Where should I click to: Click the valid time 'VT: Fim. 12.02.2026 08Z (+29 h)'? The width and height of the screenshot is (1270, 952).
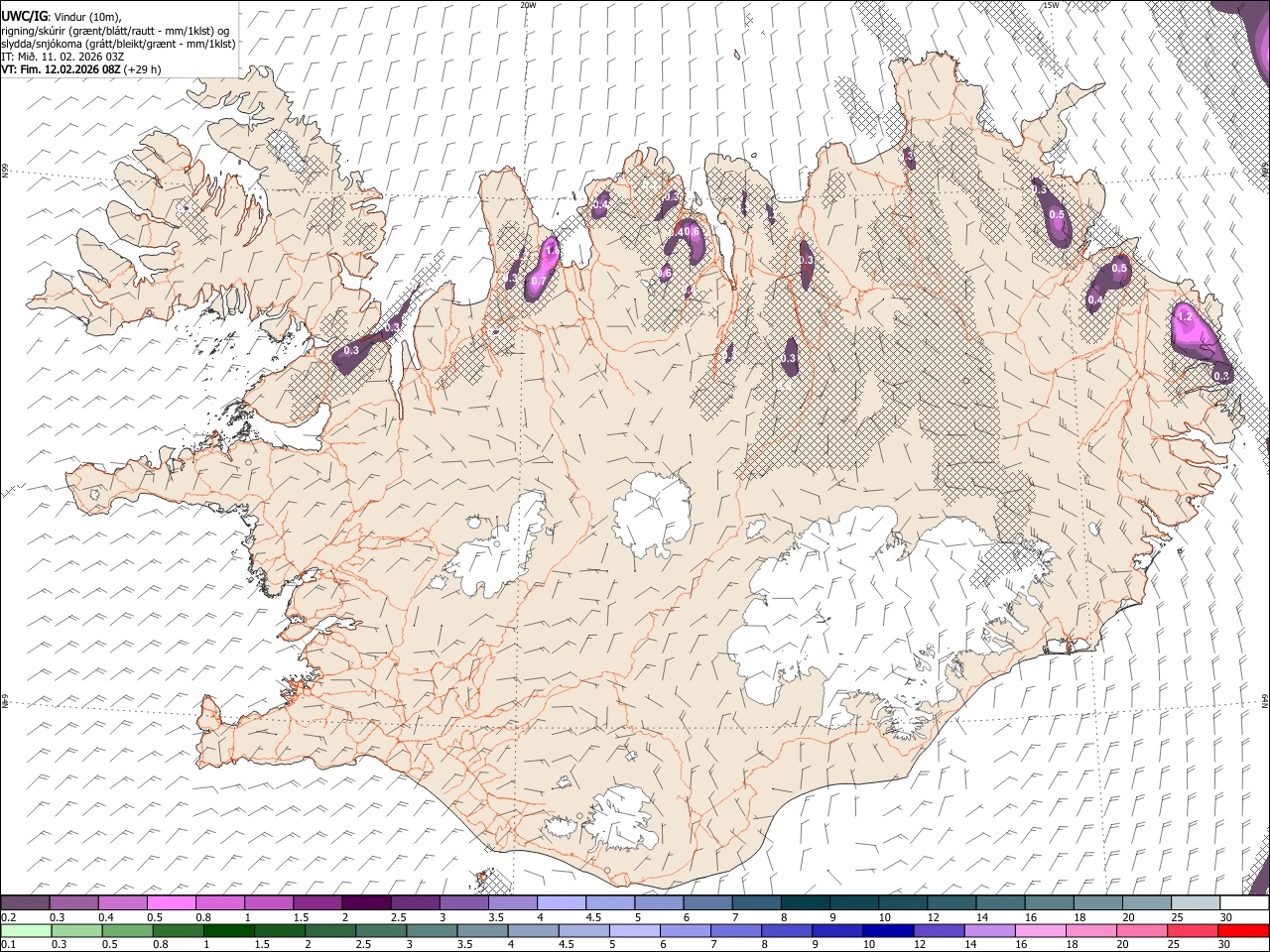(81, 69)
